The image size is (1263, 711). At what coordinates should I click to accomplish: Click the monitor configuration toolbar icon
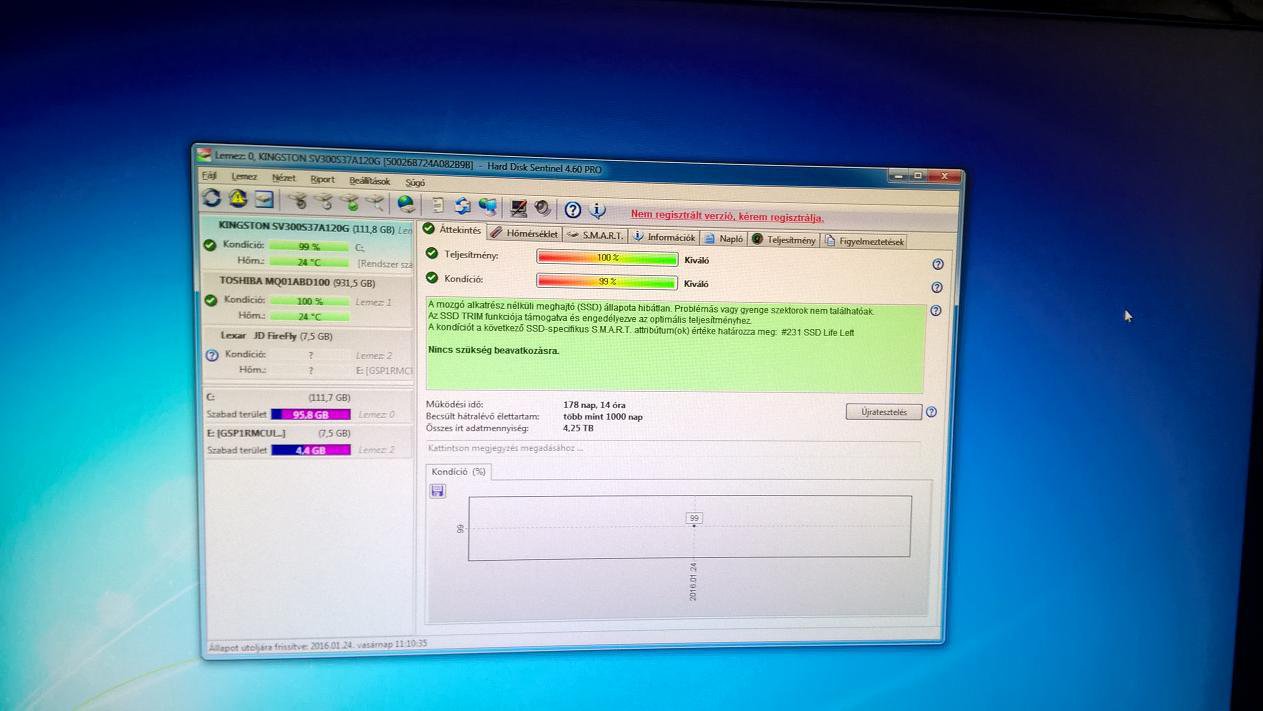click(518, 208)
